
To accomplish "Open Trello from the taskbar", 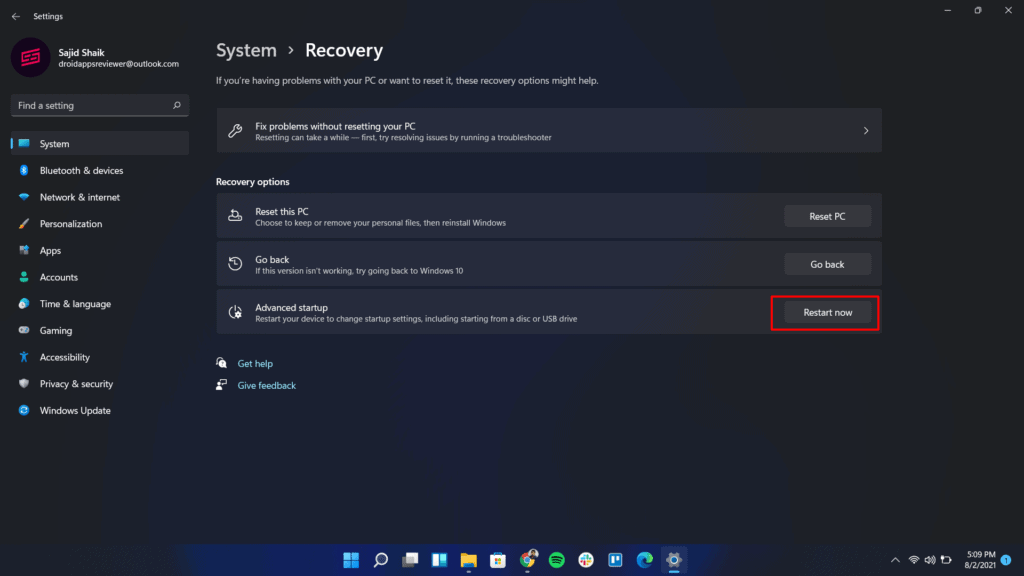I will pos(615,560).
